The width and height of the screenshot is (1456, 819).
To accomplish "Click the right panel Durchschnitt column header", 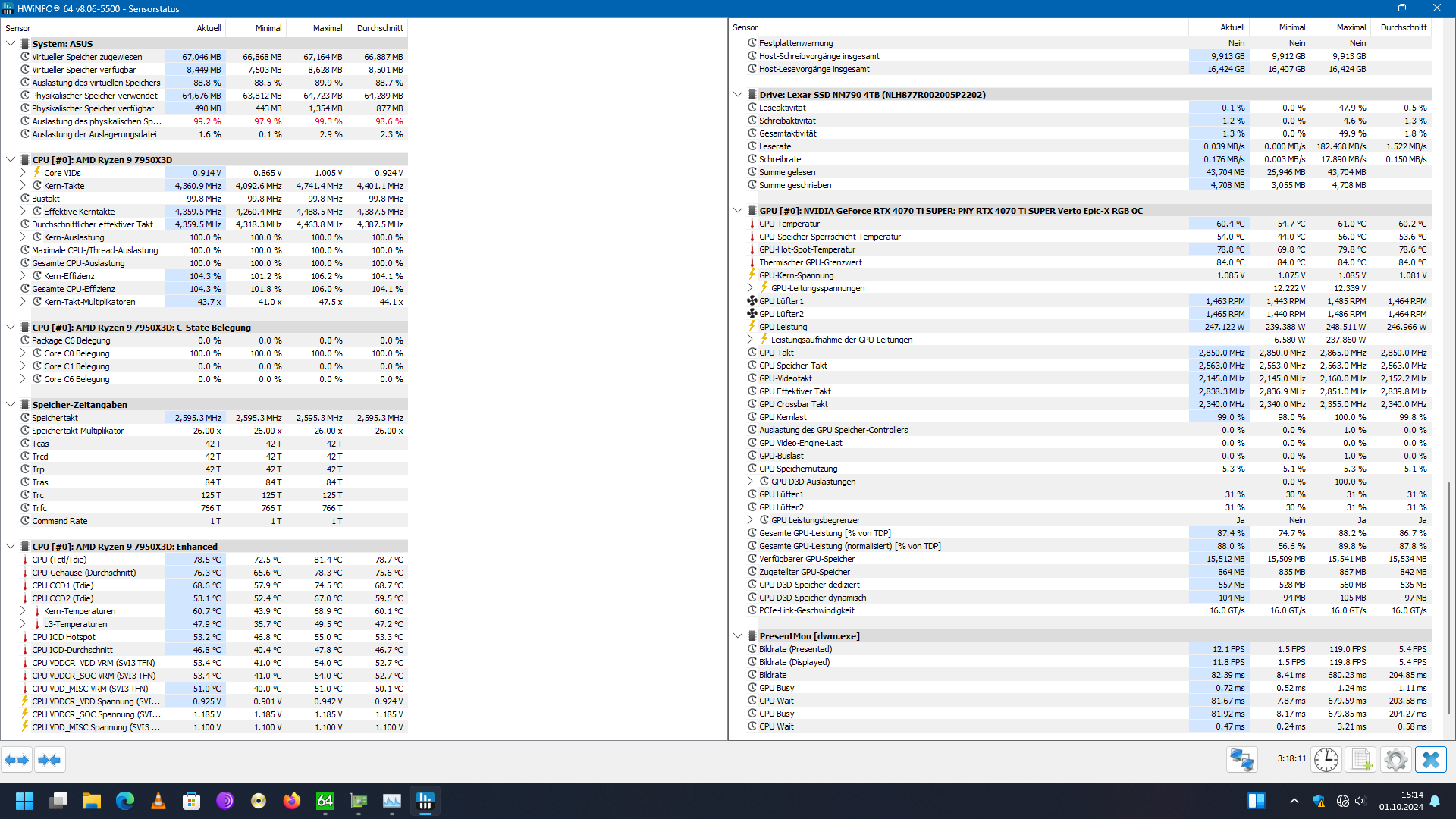I will click(x=1403, y=27).
